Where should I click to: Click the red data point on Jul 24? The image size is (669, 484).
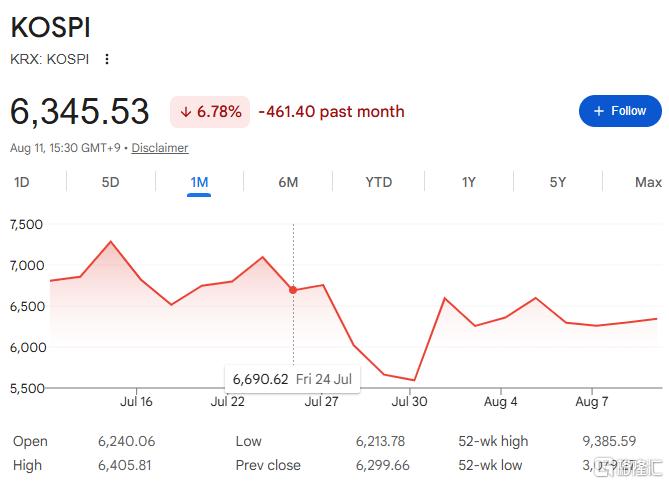point(293,290)
